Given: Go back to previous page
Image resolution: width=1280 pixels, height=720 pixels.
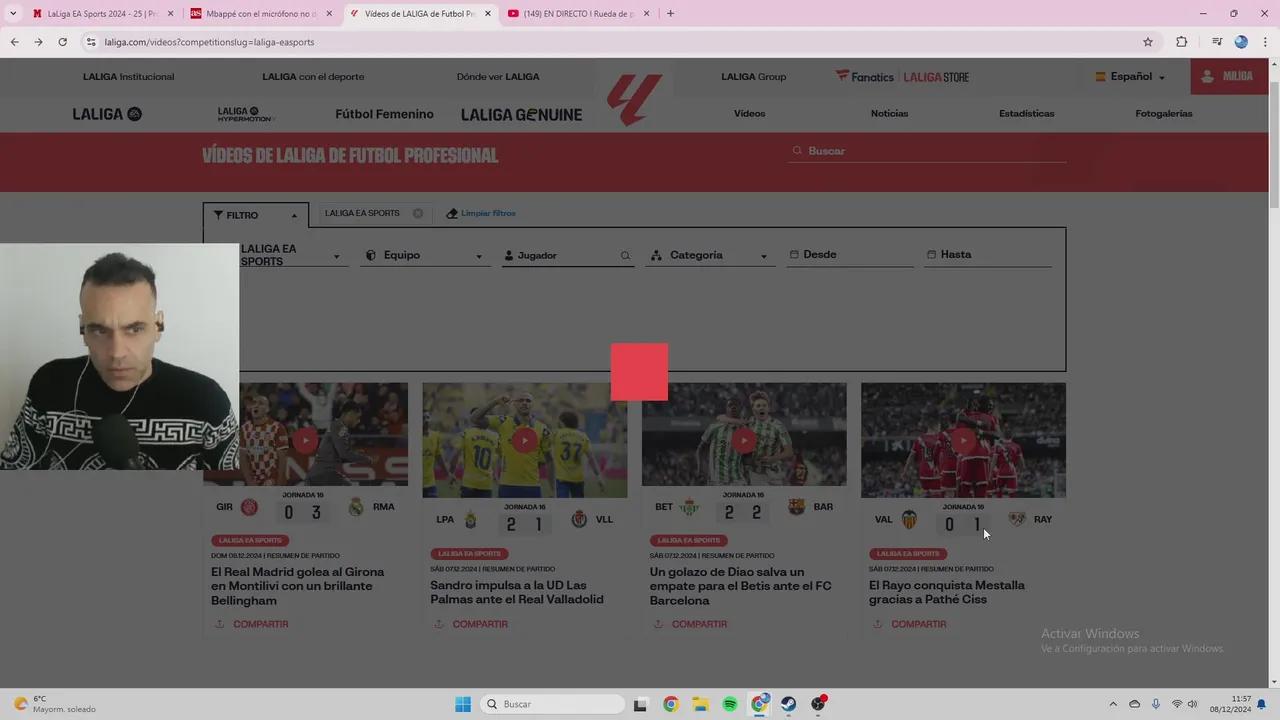Looking at the screenshot, I should tap(14, 42).
